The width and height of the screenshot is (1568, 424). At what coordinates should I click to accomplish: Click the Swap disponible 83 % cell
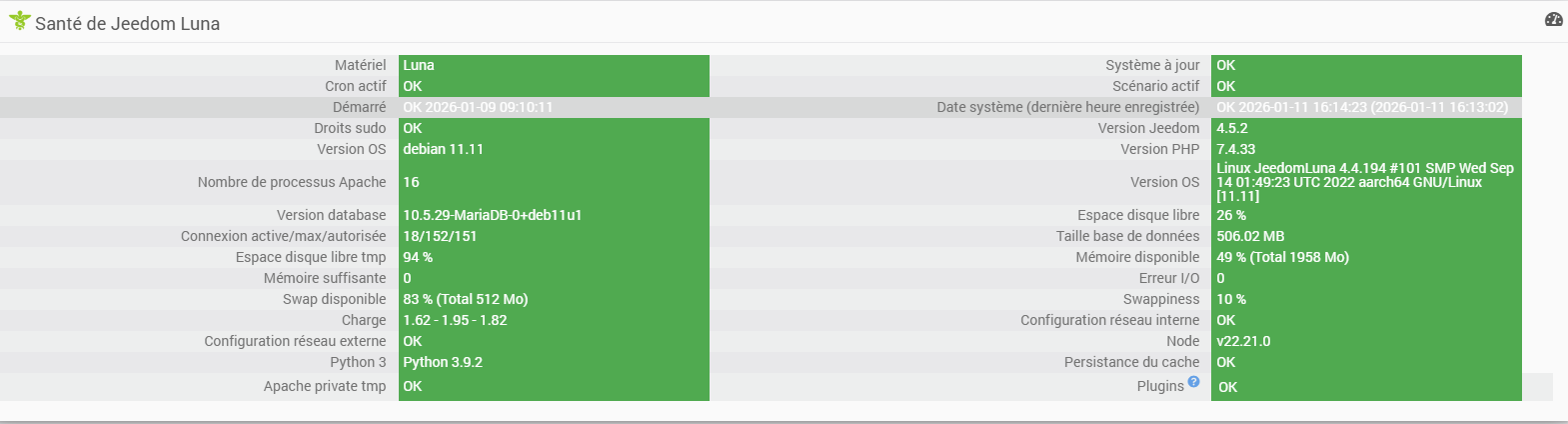coord(553,299)
